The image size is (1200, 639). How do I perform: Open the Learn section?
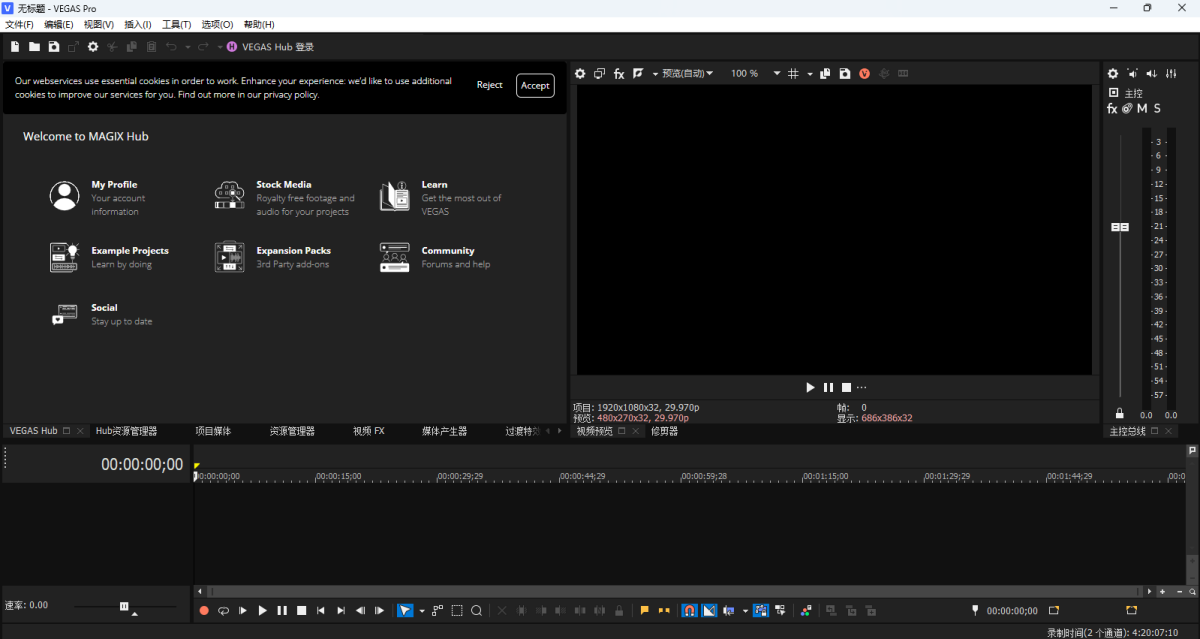click(x=440, y=197)
